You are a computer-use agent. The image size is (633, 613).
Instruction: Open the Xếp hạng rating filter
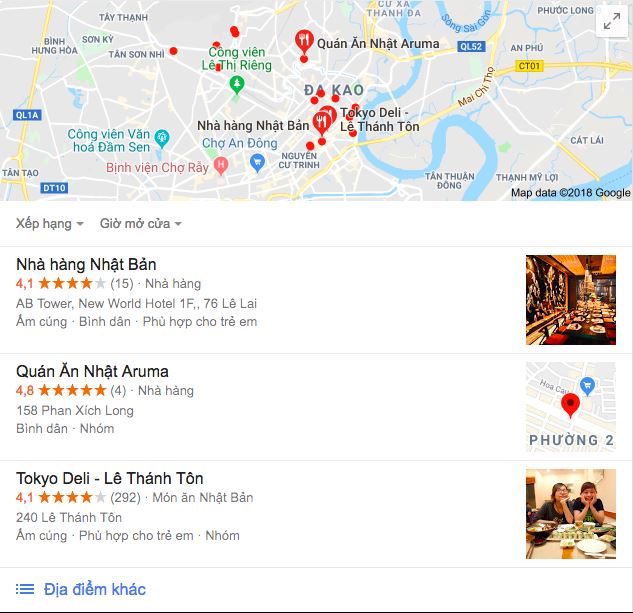pos(50,223)
